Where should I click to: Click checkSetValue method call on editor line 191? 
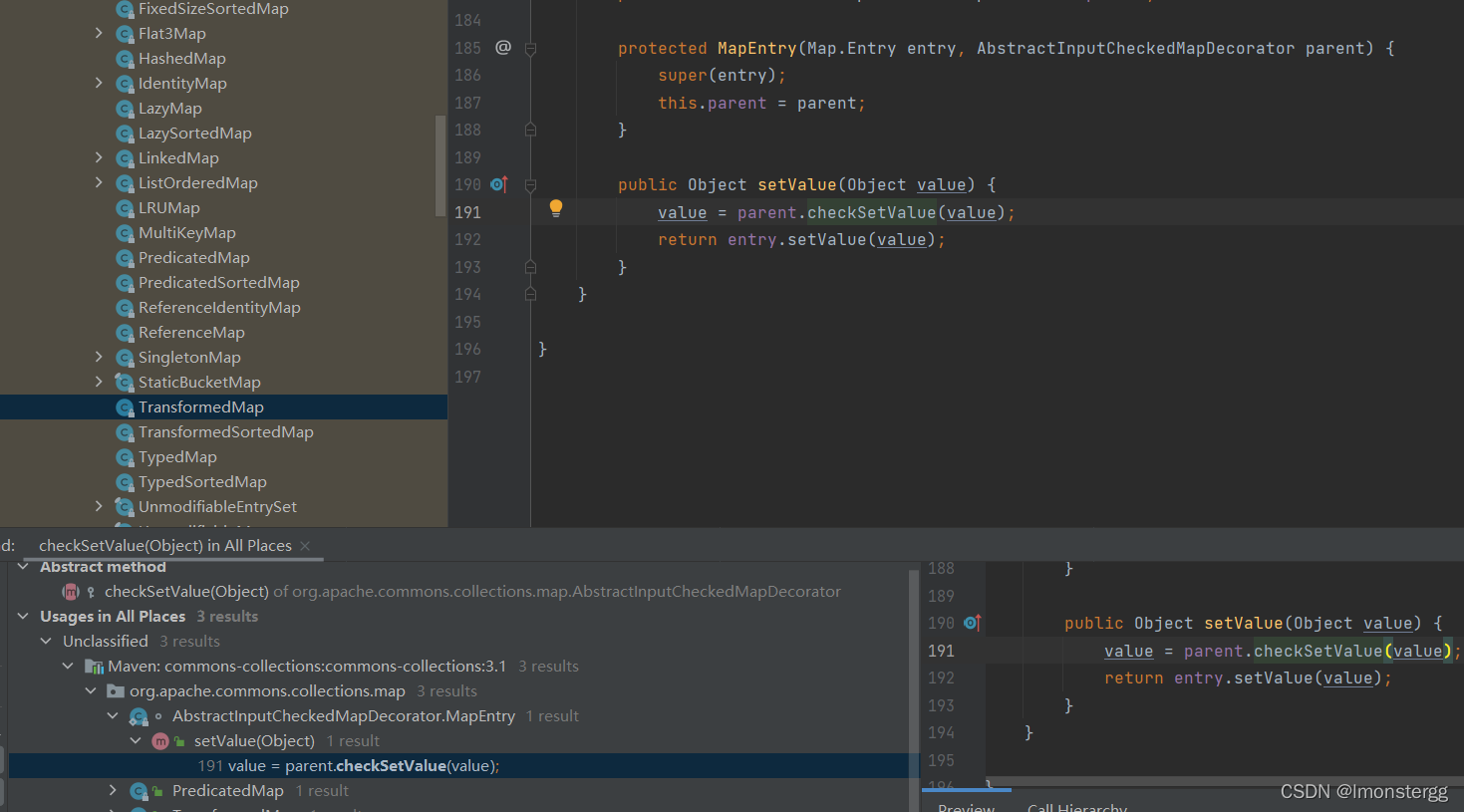tap(871, 212)
